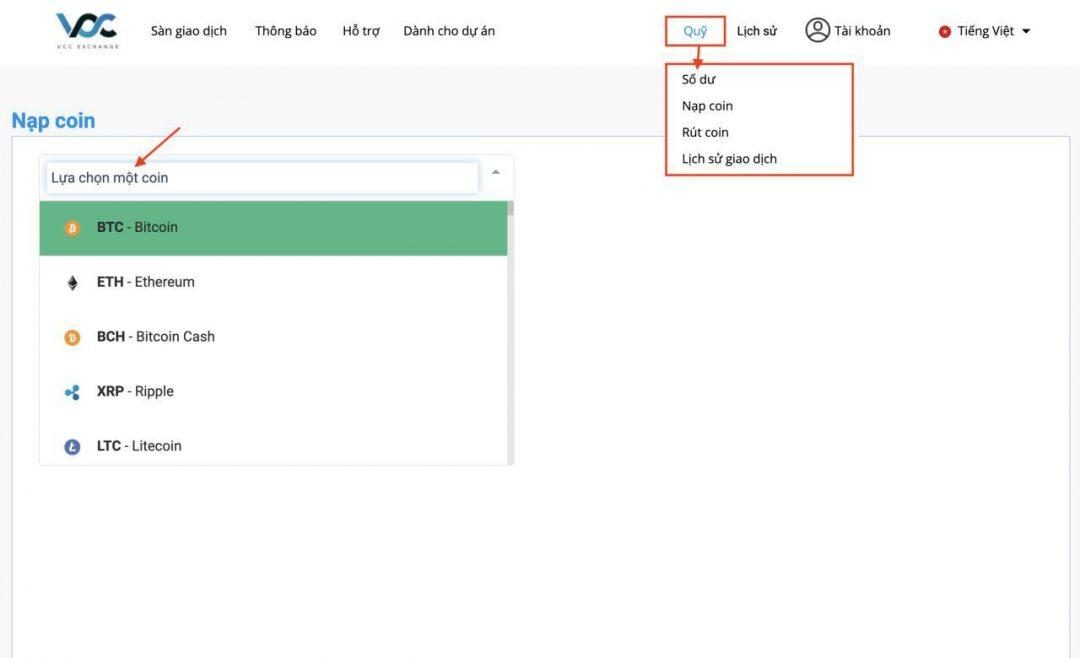The height and width of the screenshot is (658, 1080).
Task: Open the Quỹ menu
Action: point(695,31)
